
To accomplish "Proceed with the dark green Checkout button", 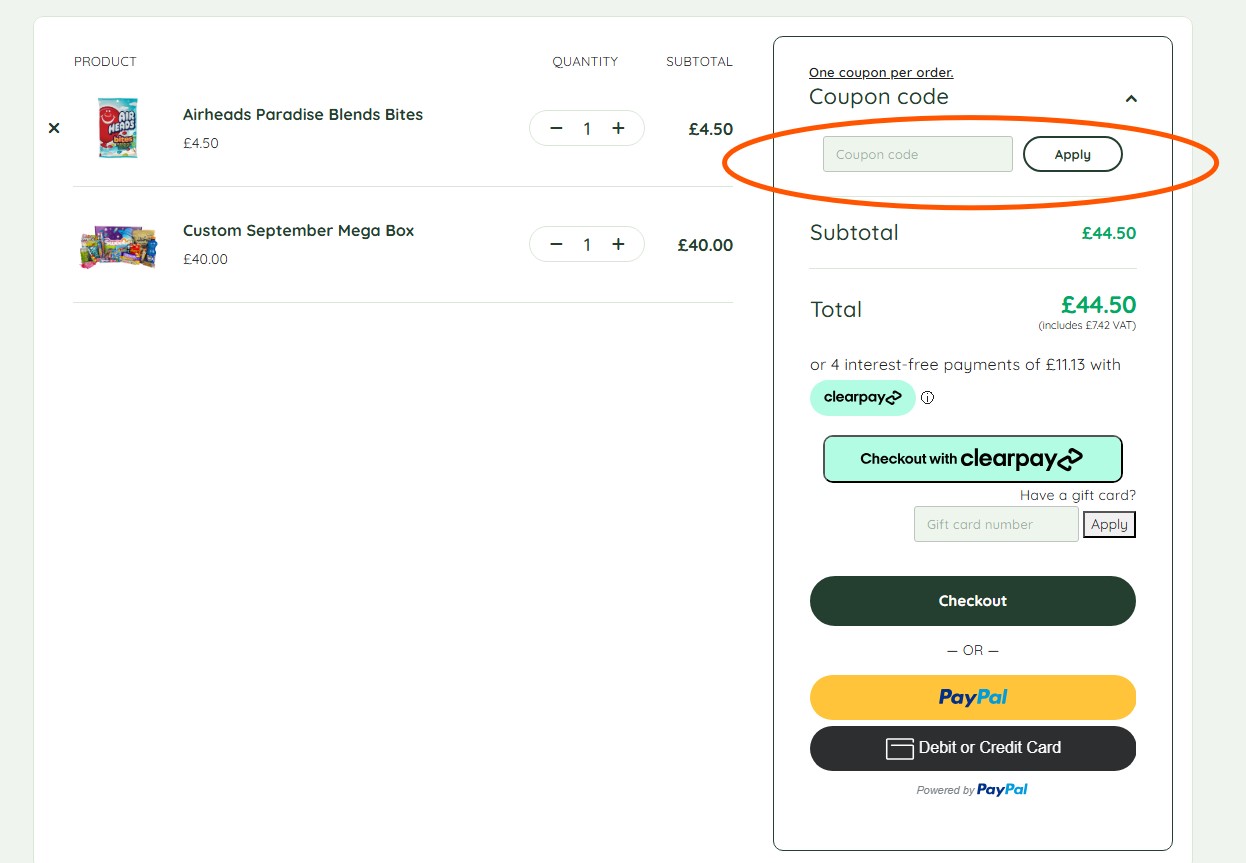I will (x=973, y=601).
